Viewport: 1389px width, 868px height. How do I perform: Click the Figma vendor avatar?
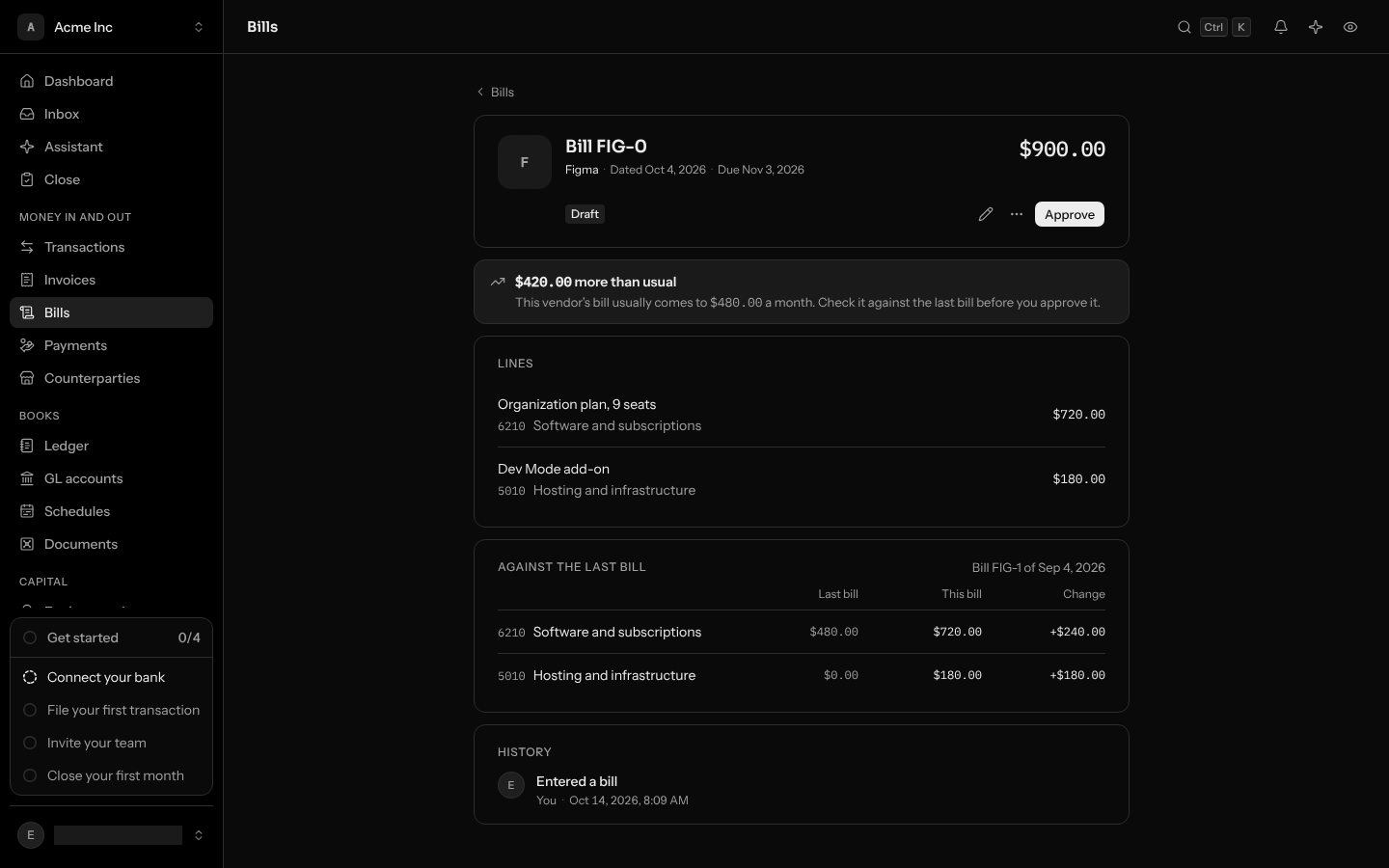point(525,162)
